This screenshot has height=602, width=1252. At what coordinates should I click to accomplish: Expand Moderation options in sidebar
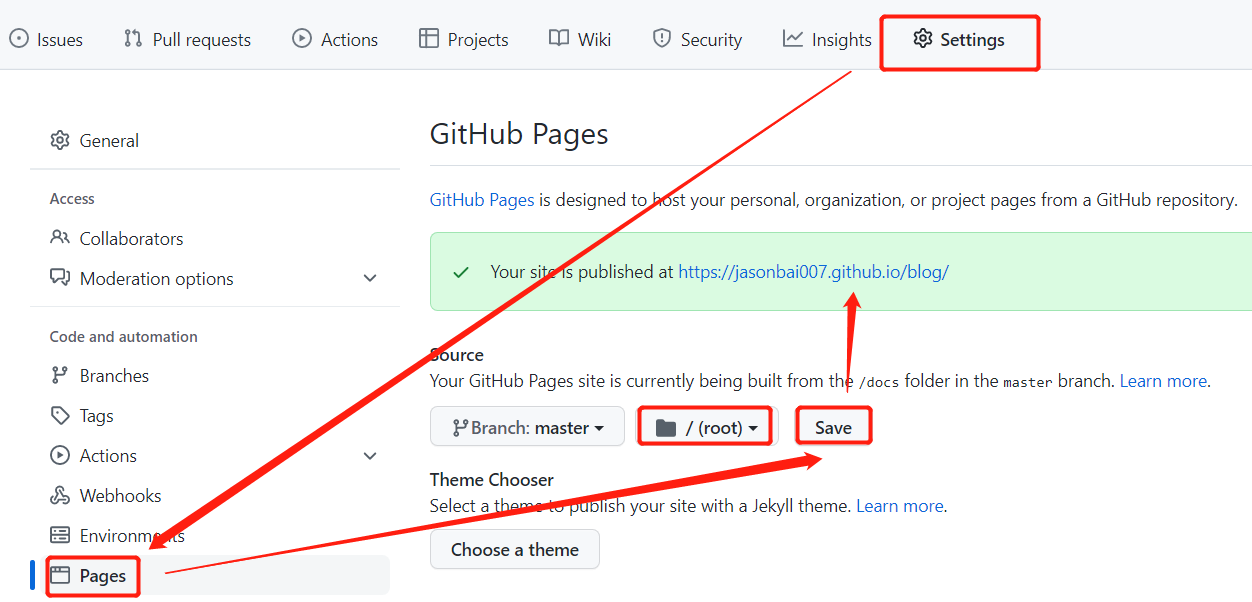click(370, 279)
